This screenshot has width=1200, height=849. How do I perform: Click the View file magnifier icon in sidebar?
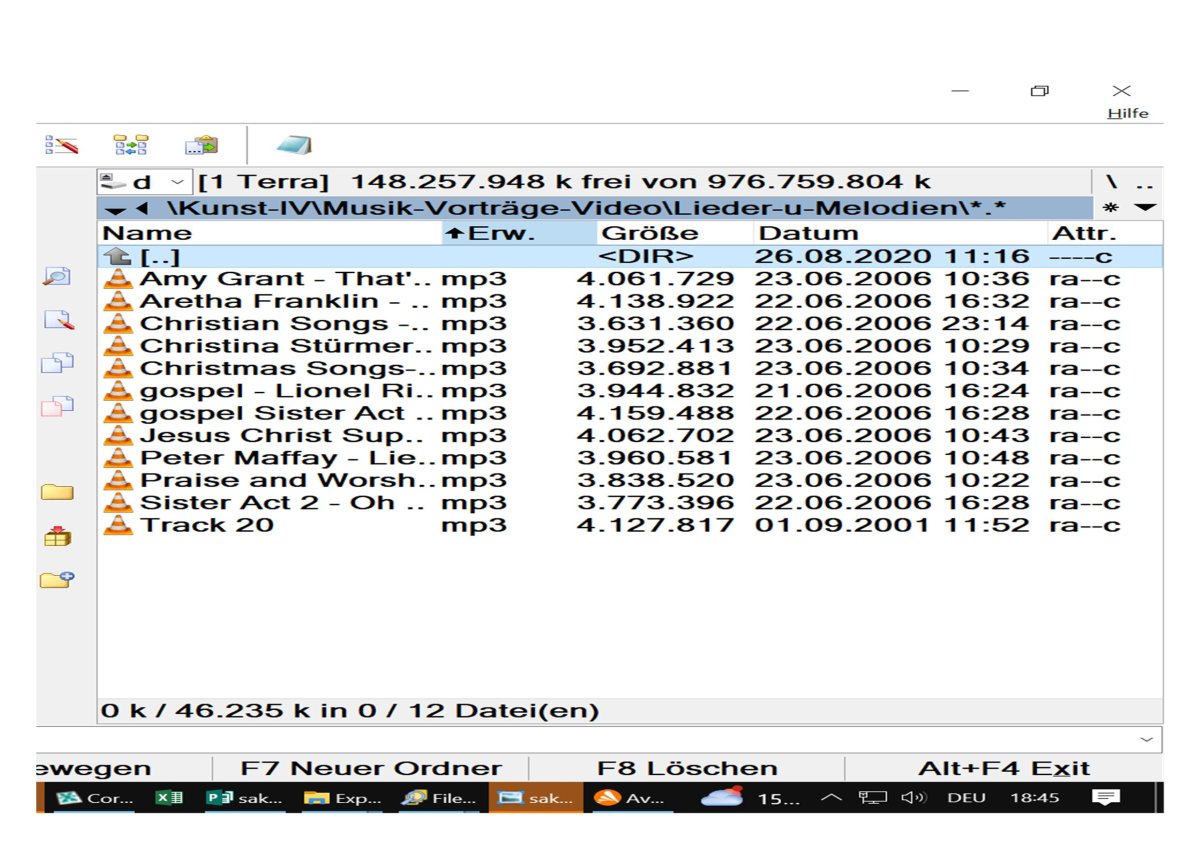[57, 277]
